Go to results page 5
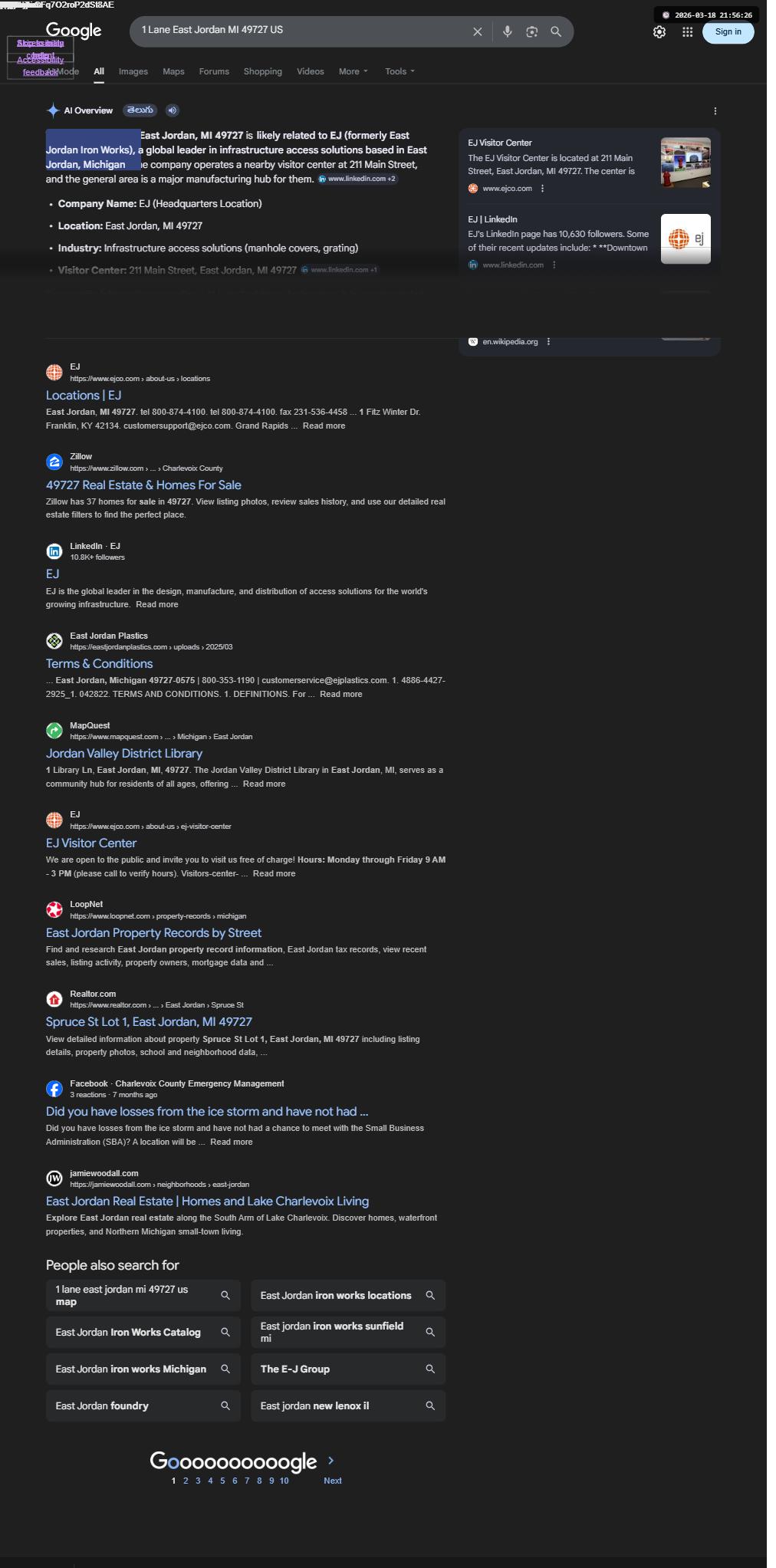The image size is (776, 1568). 222,1481
